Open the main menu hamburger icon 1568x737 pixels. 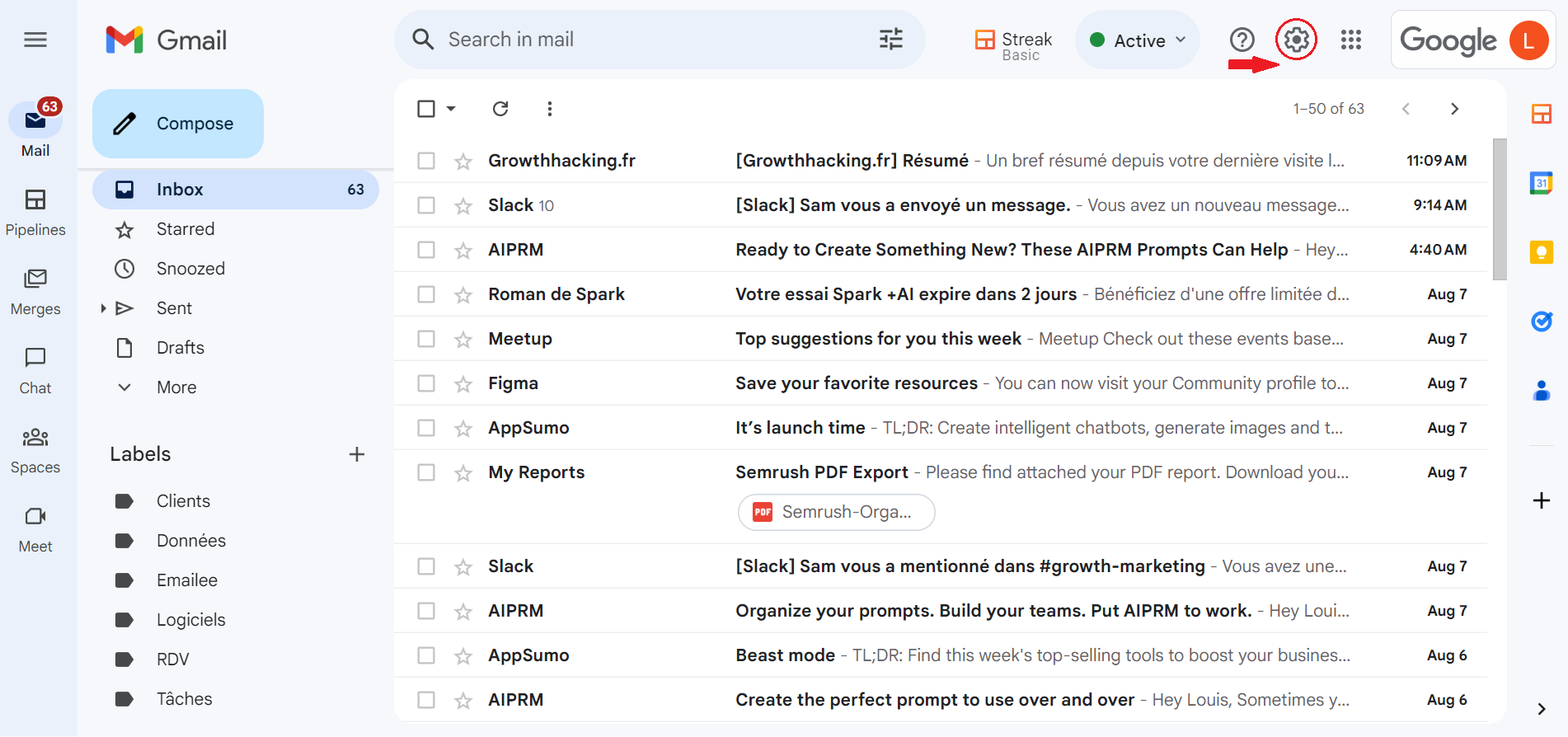pos(35,40)
